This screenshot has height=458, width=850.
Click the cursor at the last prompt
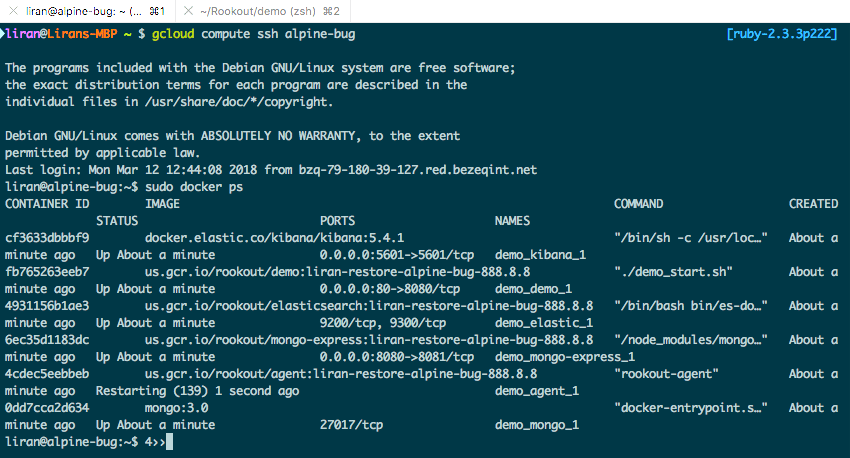(169, 442)
